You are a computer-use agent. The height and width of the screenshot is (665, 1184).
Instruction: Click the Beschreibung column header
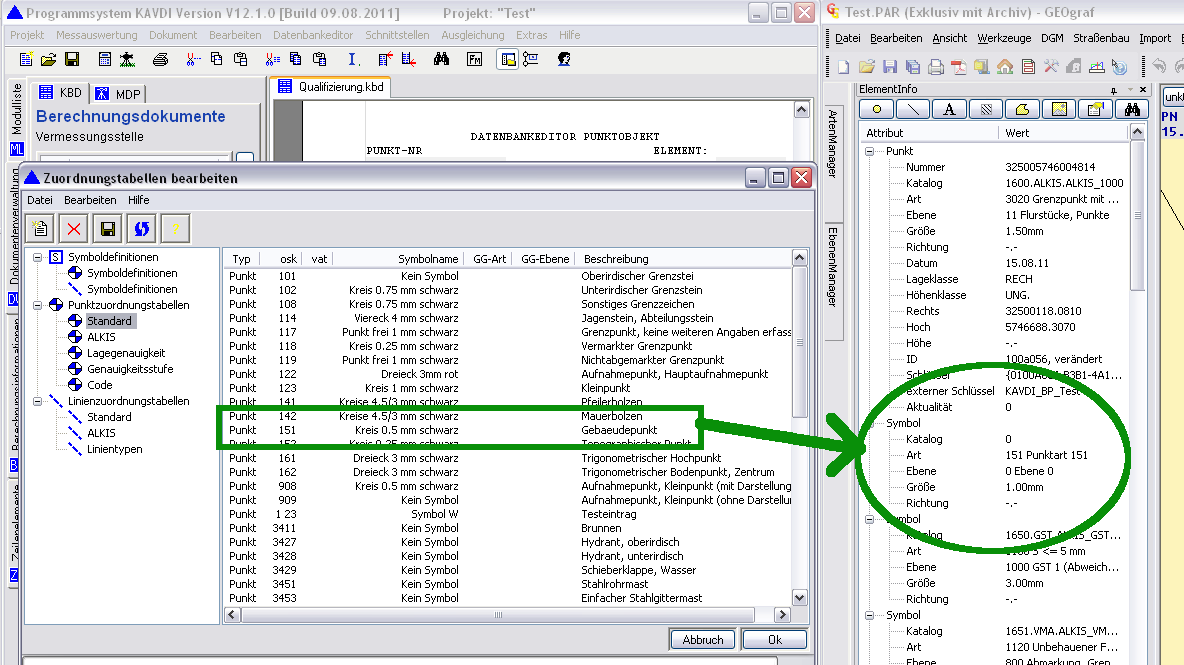[616, 259]
